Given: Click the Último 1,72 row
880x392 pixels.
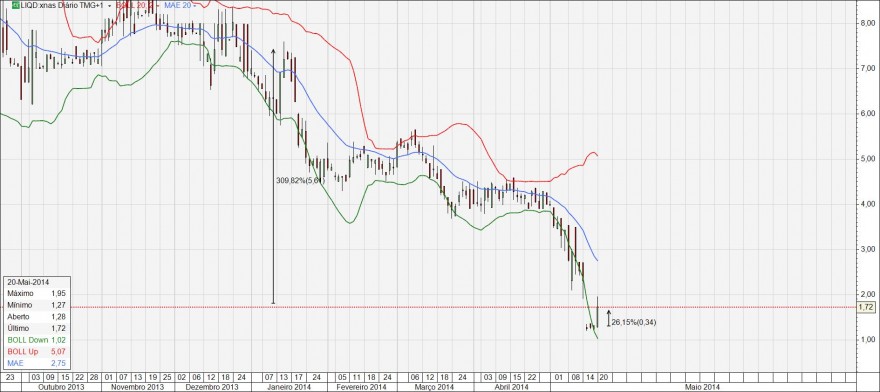Looking at the screenshot, I should [x=36, y=328].
